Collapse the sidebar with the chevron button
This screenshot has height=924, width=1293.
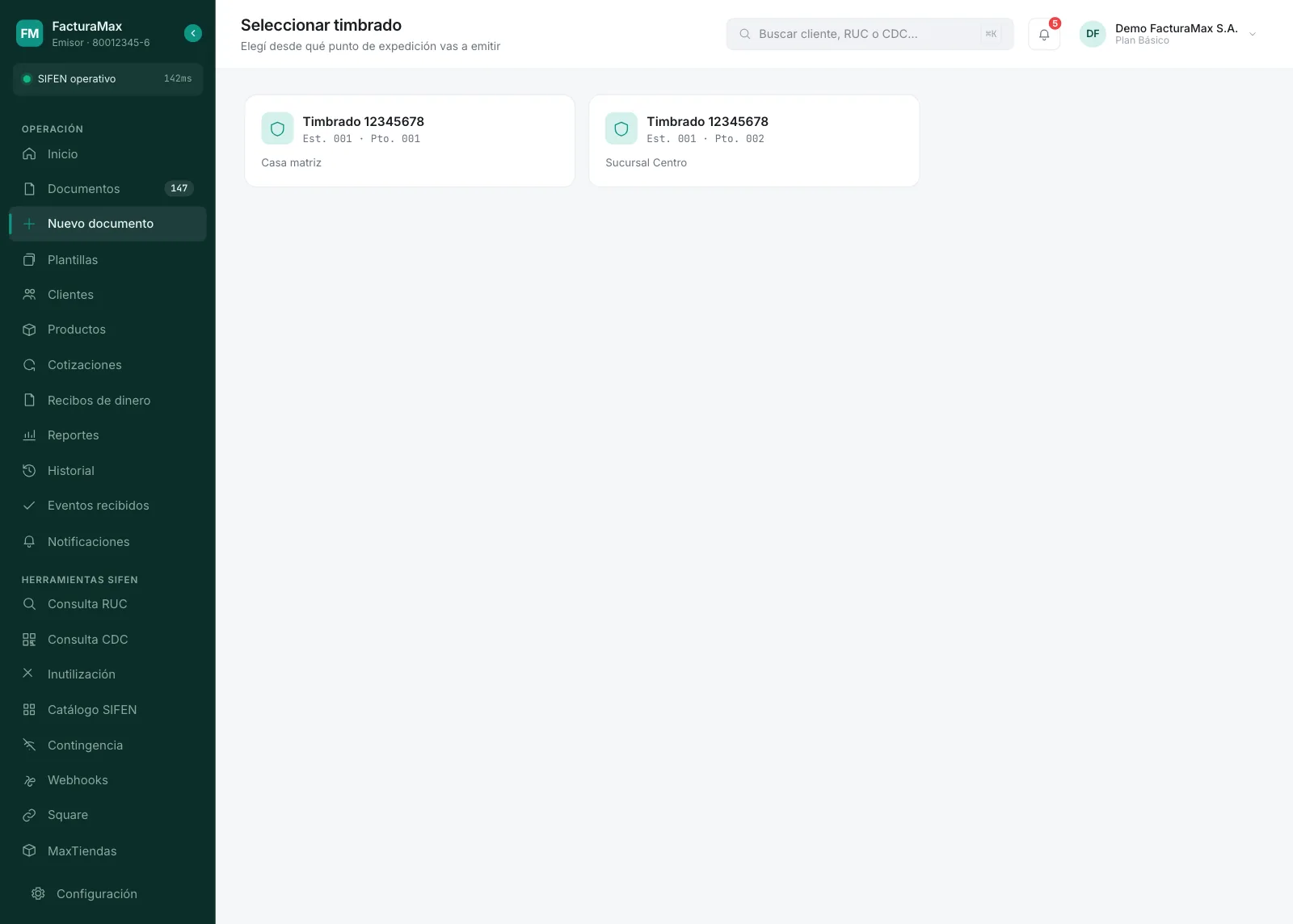192,33
